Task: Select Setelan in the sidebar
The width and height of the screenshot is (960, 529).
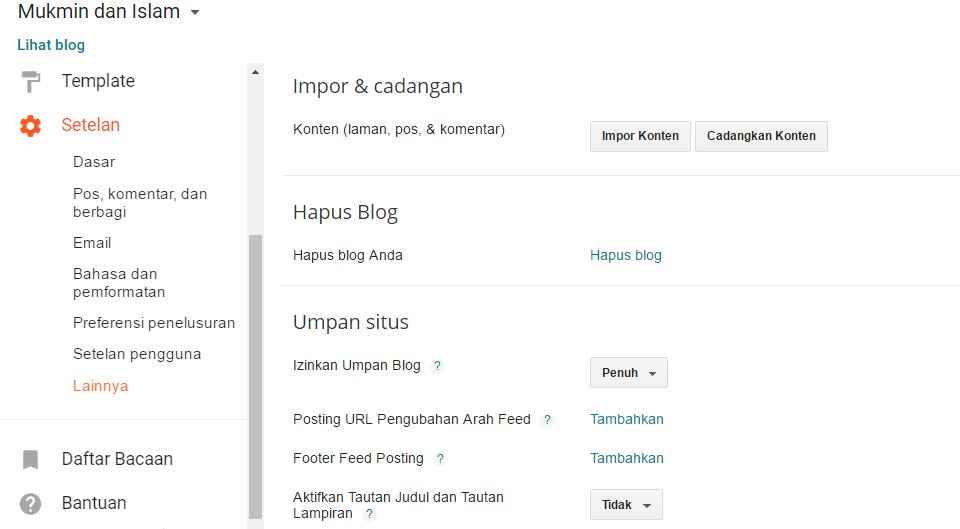Action: [x=90, y=125]
